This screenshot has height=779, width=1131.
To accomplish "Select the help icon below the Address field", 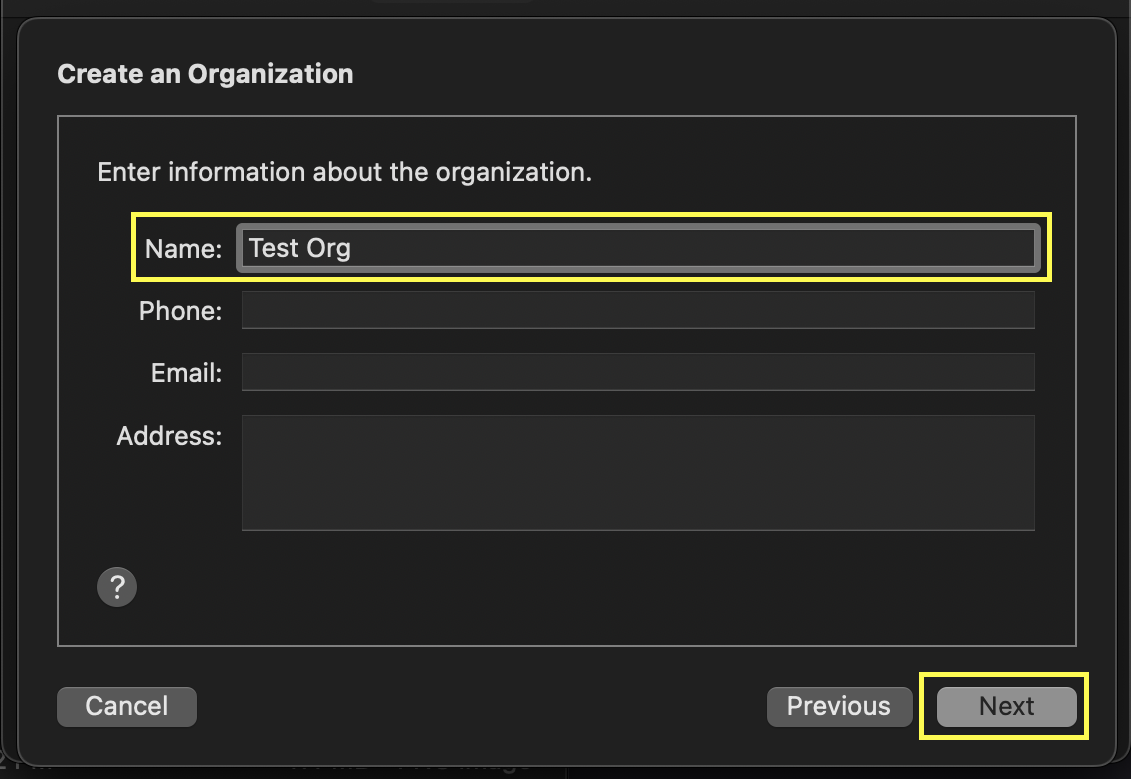I will coord(117,587).
